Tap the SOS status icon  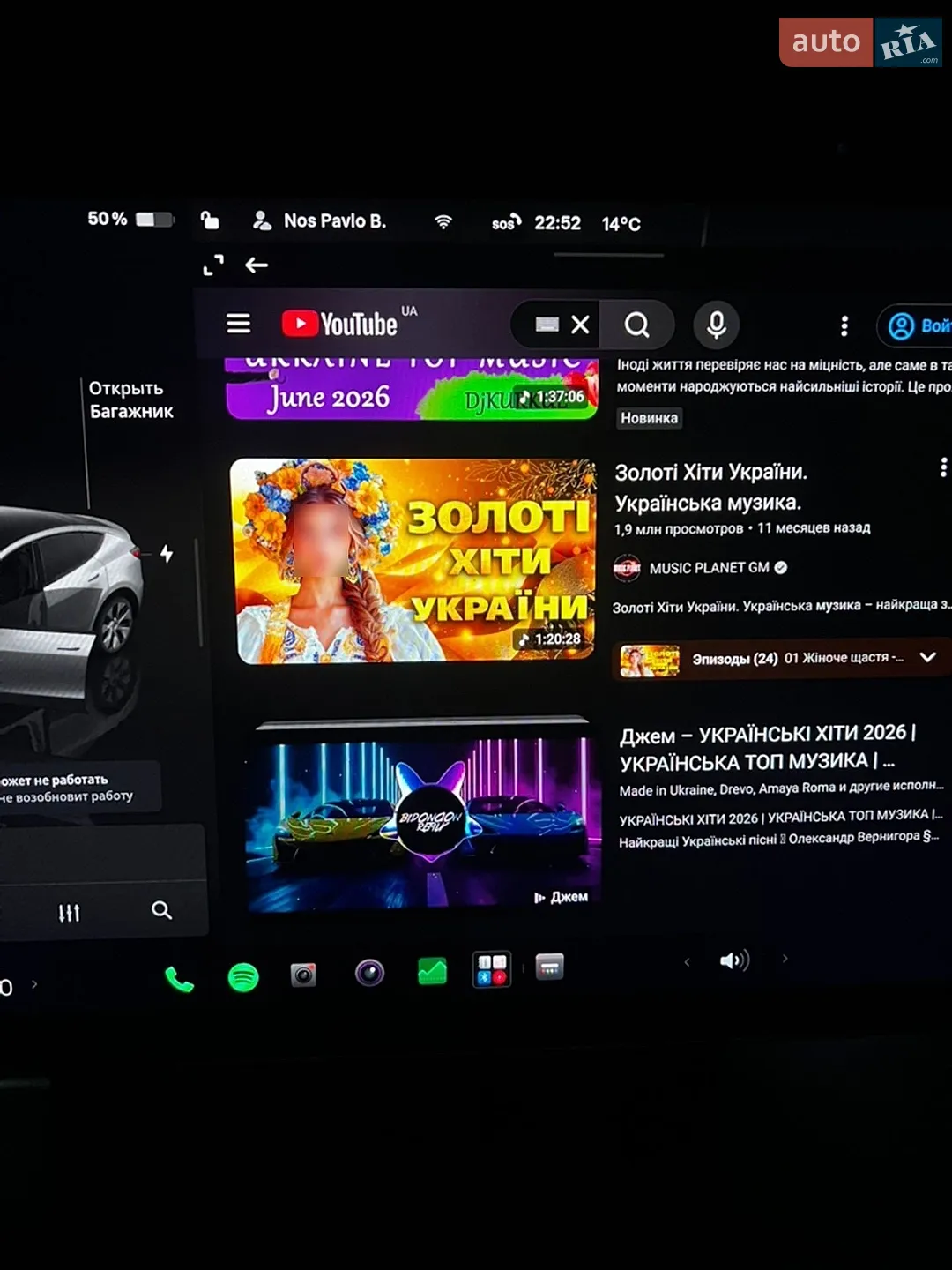[506, 222]
